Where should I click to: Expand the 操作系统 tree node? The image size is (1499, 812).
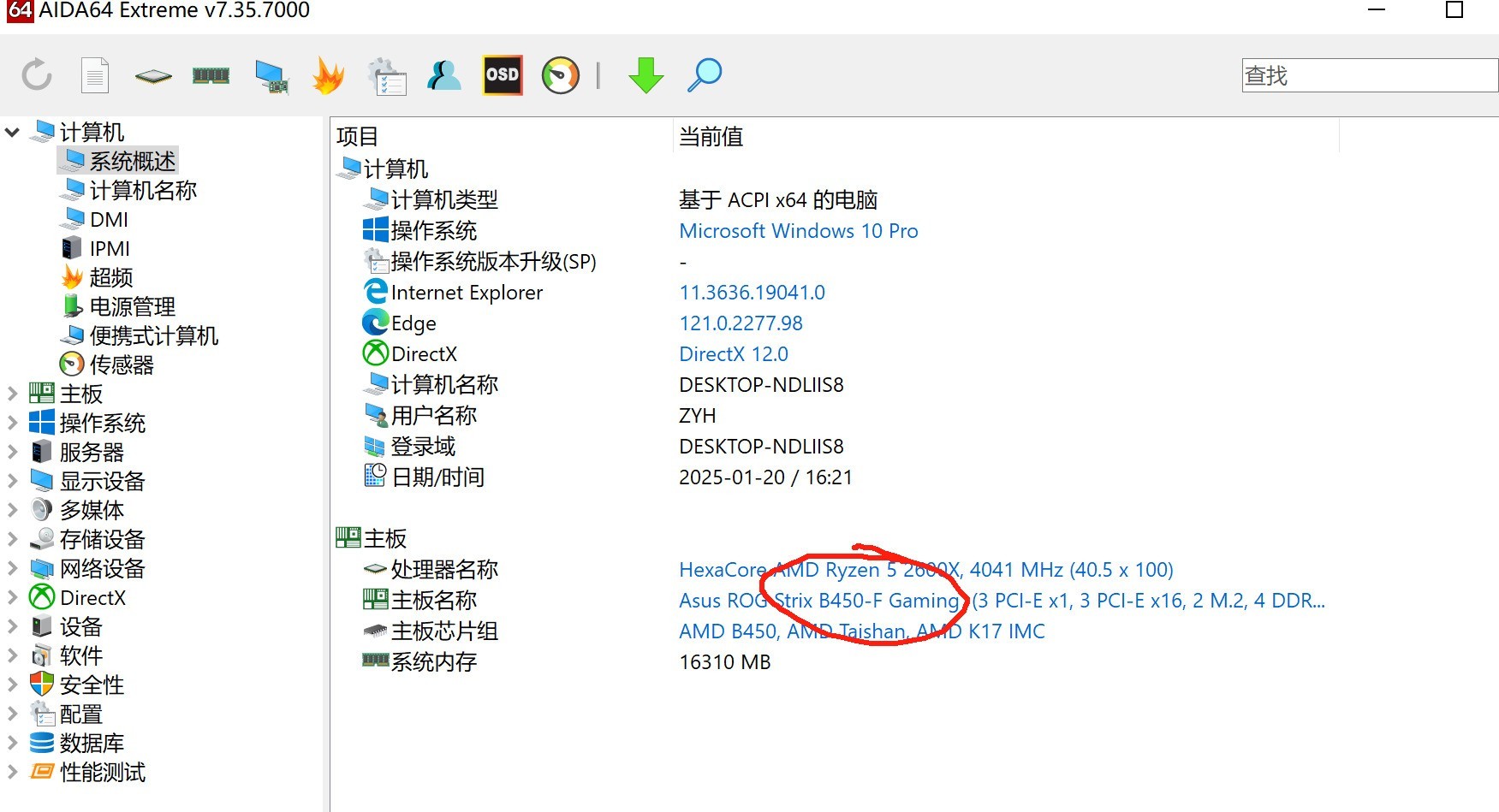click(x=12, y=423)
